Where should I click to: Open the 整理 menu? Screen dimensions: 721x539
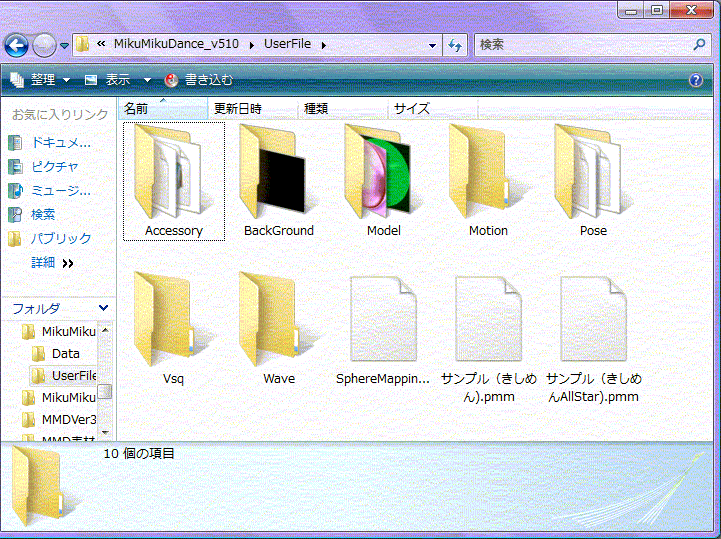[x=40, y=80]
